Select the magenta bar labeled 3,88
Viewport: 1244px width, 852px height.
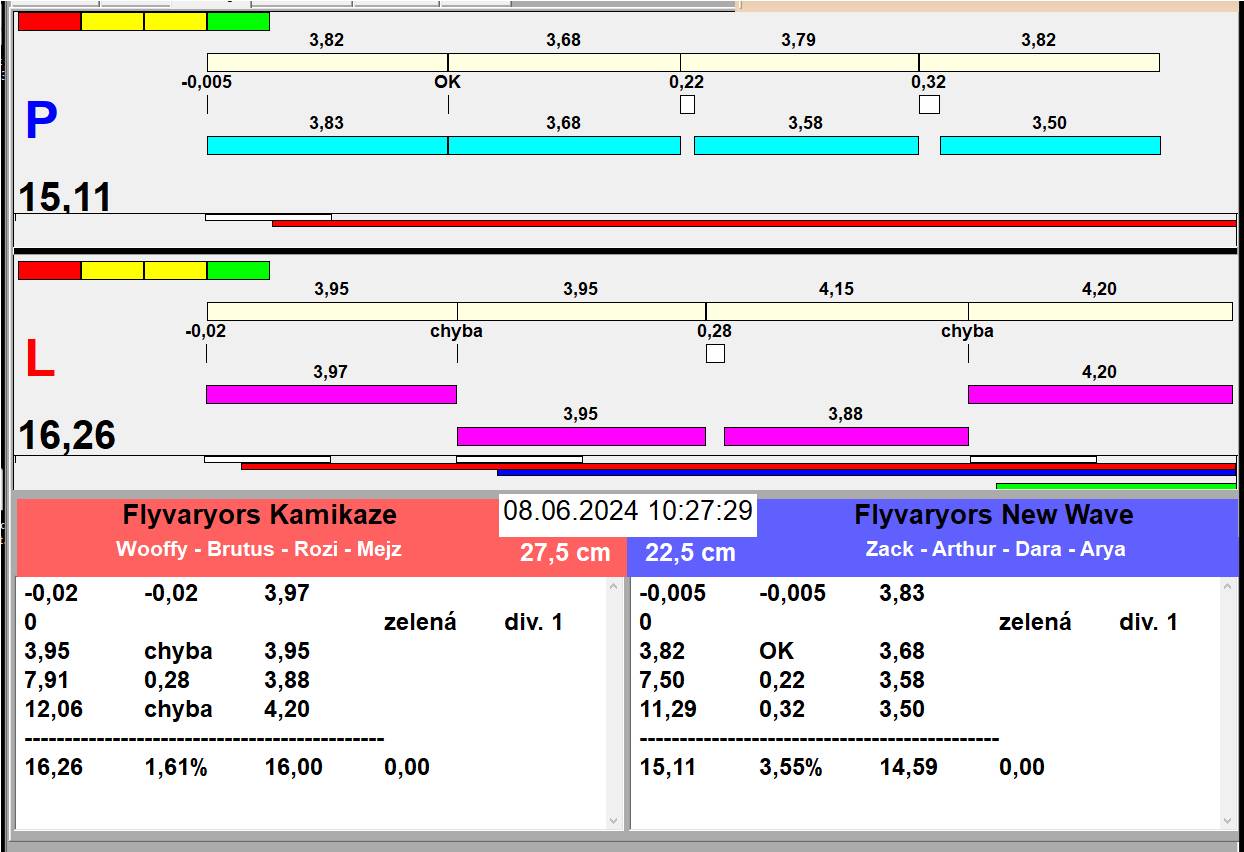pos(846,436)
